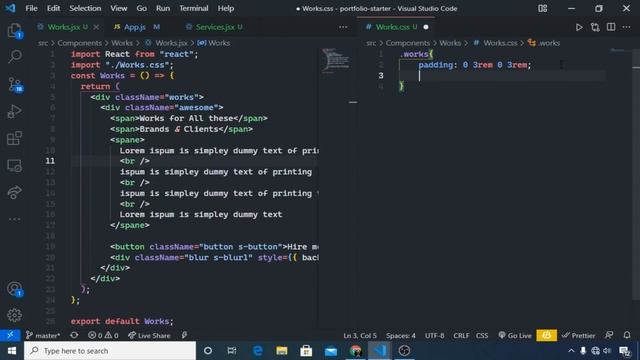Open changes compare icon in editor toolbar
640x360 pixels.
(595, 27)
